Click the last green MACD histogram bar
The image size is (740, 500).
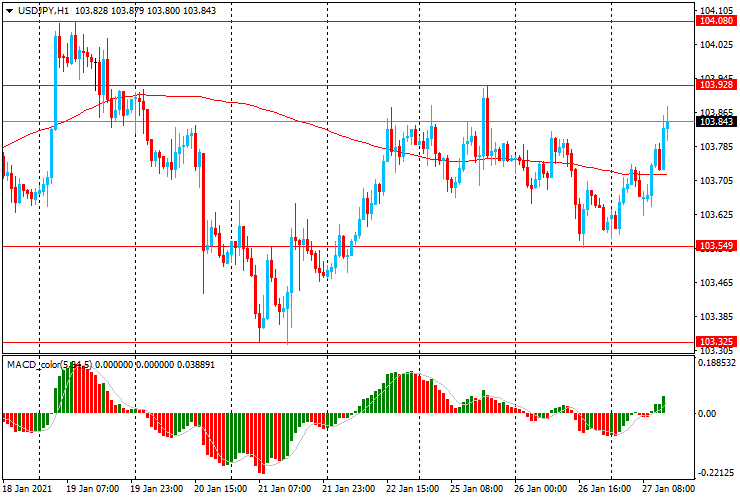coord(663,405)
